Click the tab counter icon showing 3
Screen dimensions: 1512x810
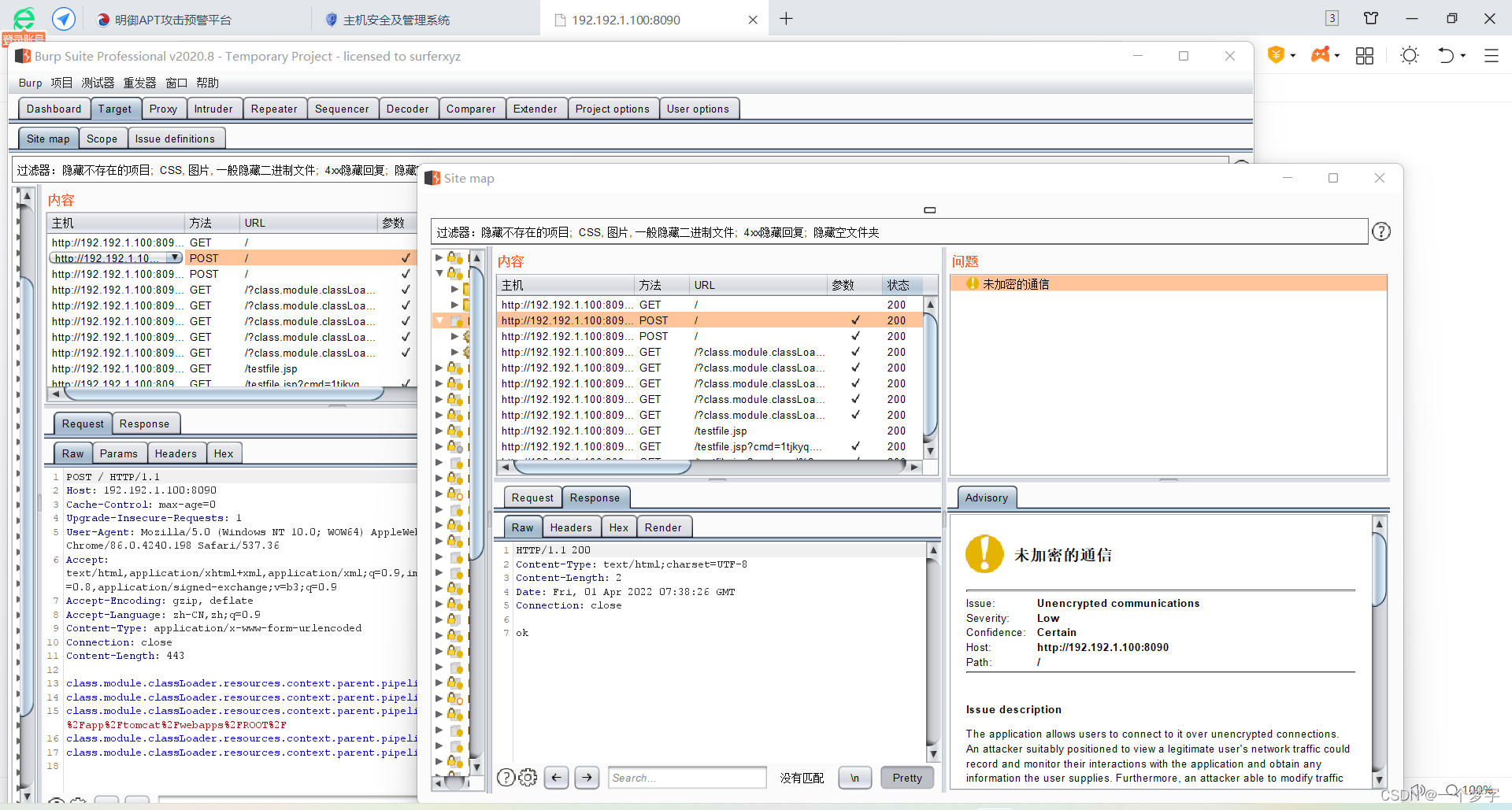pos(1332,19)
